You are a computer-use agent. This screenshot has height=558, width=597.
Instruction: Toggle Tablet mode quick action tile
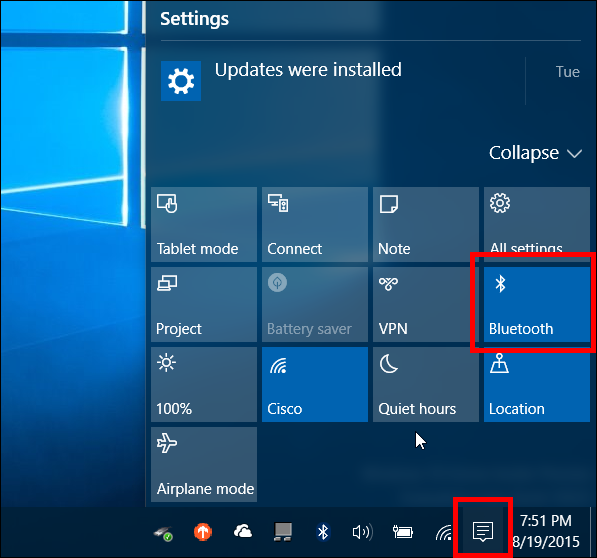pos(204,224)
